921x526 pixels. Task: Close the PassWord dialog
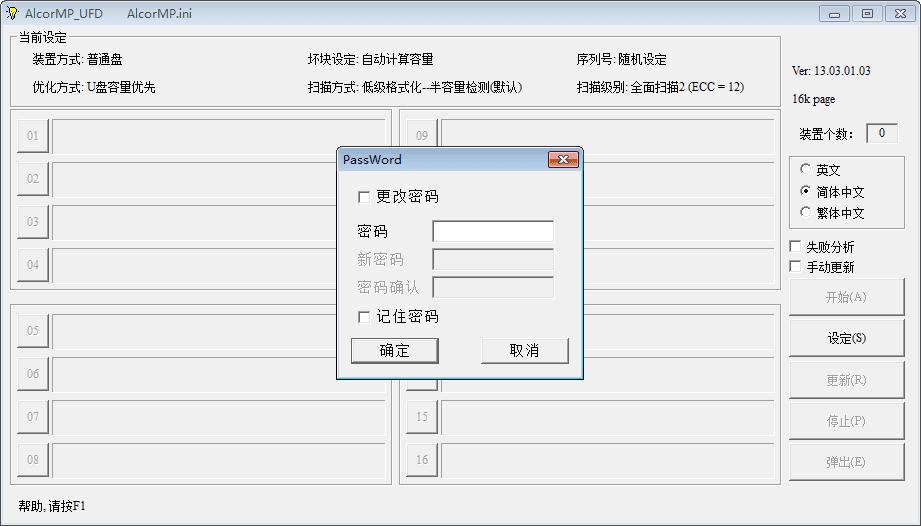tap(564, 160)
